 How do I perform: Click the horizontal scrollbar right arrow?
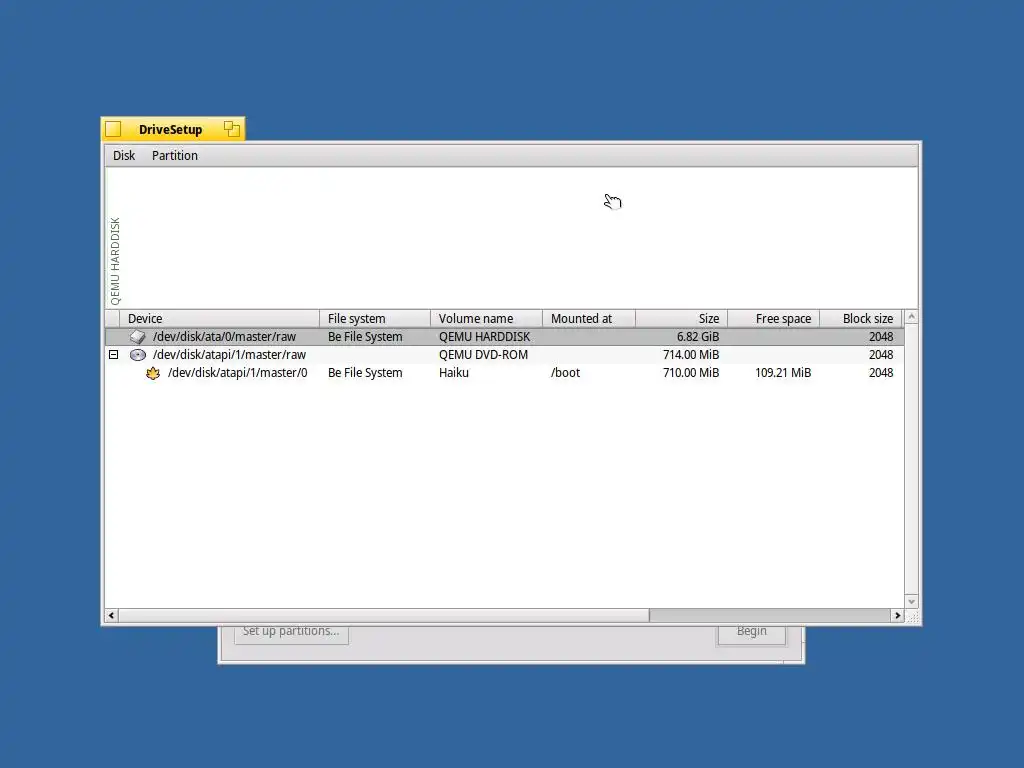[x=897, y=615]
